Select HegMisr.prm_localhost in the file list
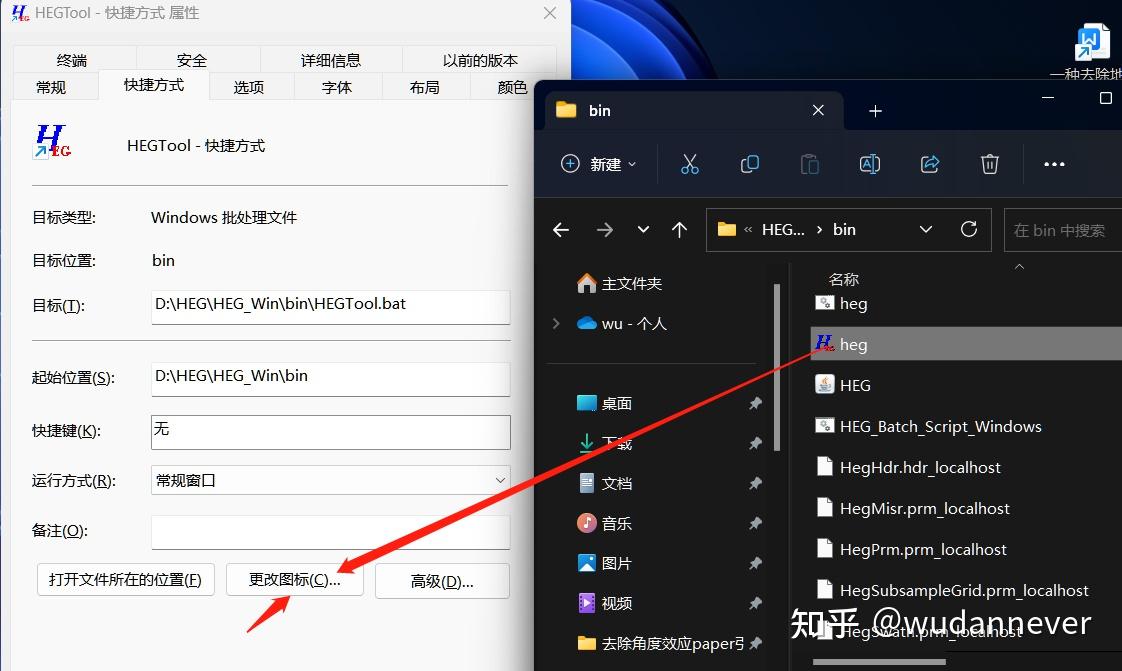1122x671 pixels. tap(925, 508)
